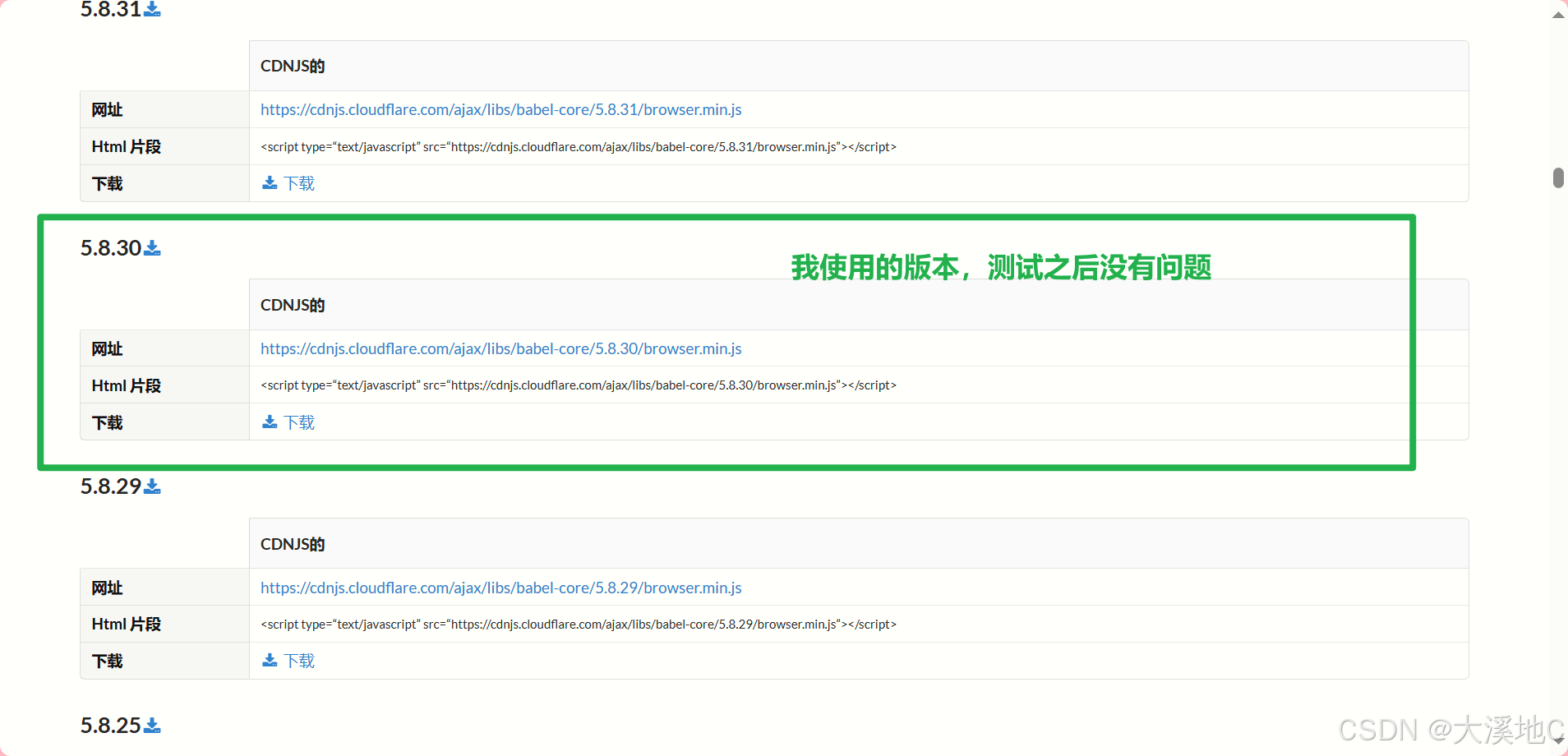Click the 下载 link in the 5.8.30 table

point(300,422)
